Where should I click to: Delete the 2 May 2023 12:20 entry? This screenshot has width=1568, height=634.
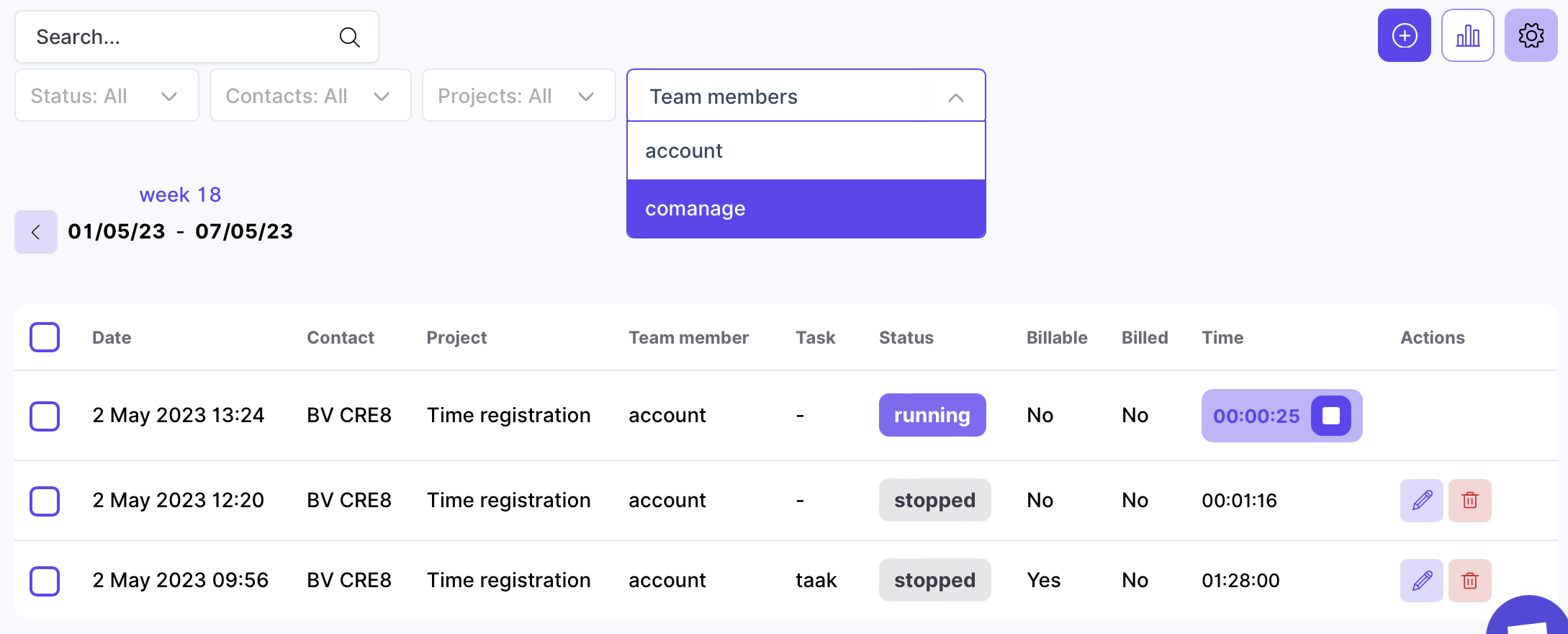[1469, 500]
